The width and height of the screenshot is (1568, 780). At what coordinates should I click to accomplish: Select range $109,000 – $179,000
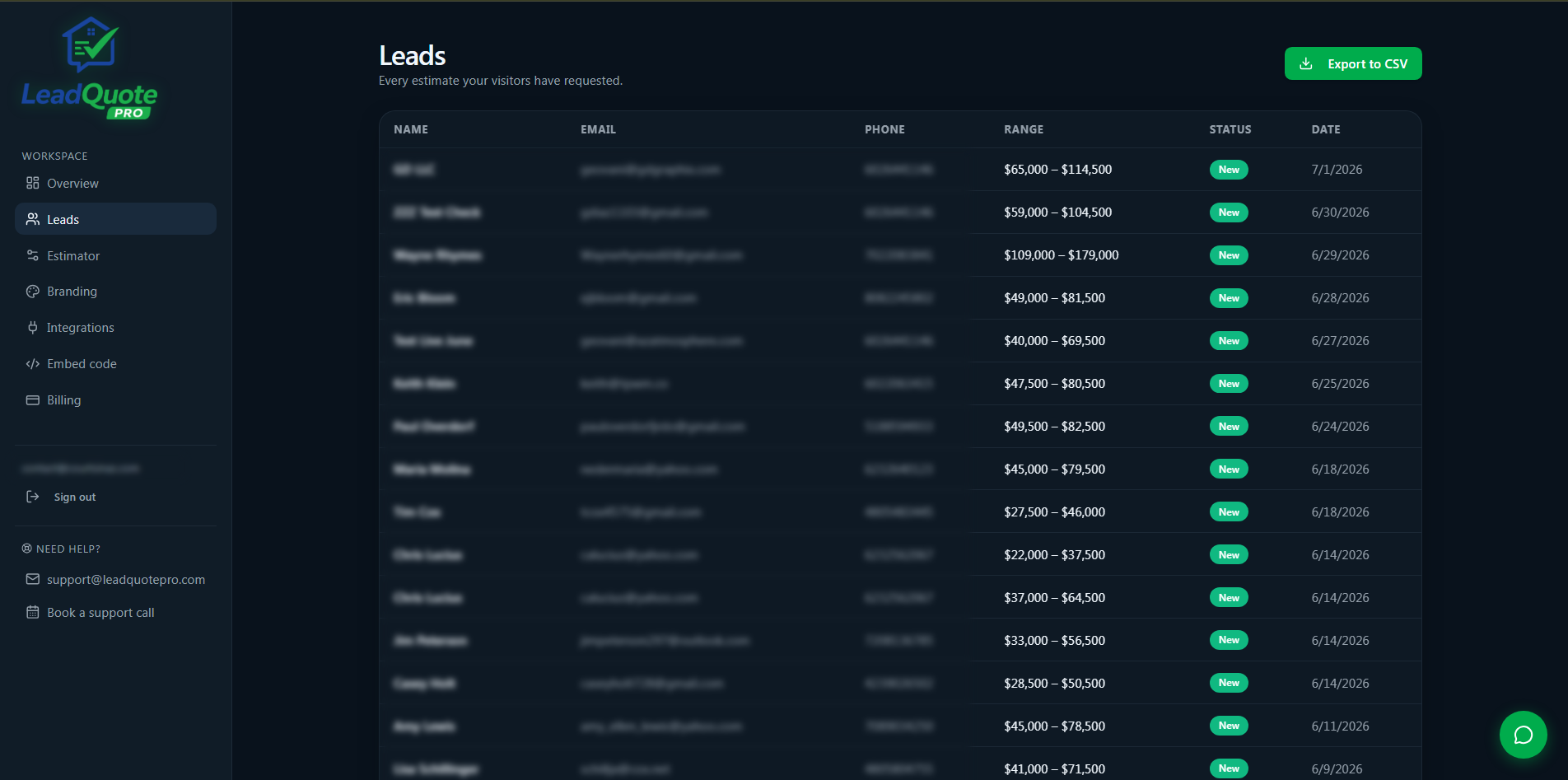[1061, 255]
